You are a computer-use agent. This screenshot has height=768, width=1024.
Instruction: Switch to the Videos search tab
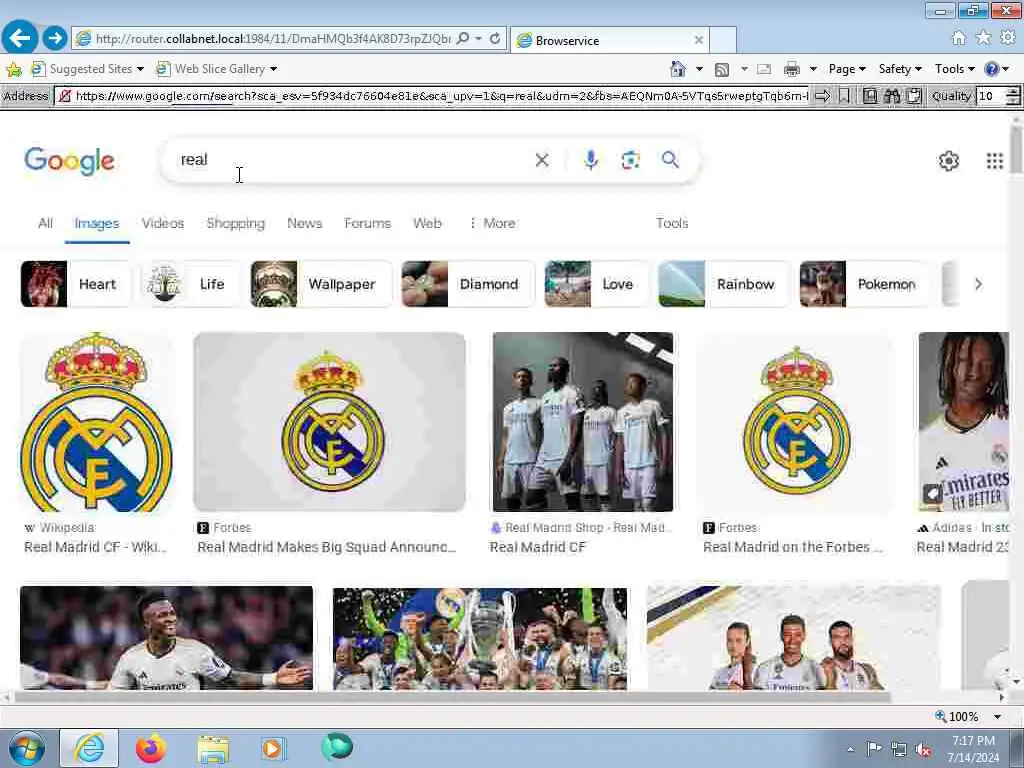[x=163, y=223]
